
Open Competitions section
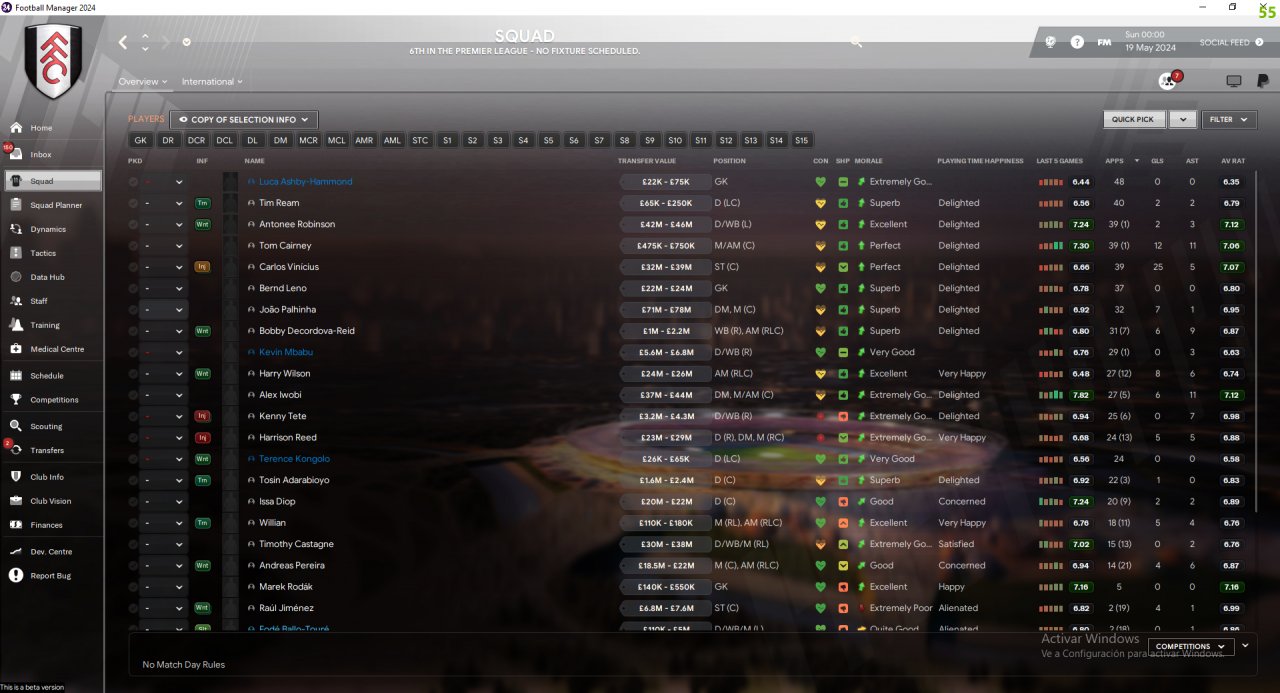click(x=52, y=400)
